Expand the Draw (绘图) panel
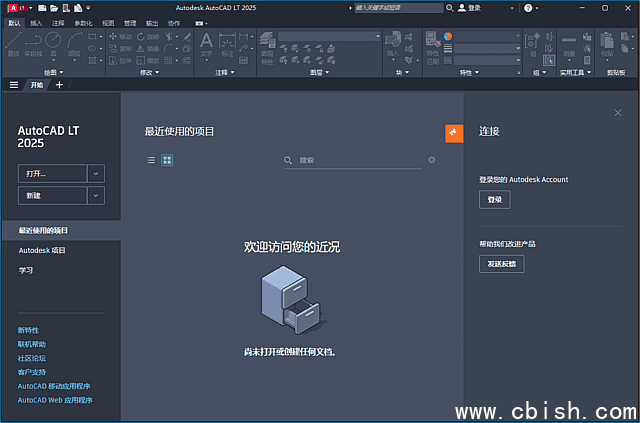Viewport: 640px width, 423px height. [54, 72]
